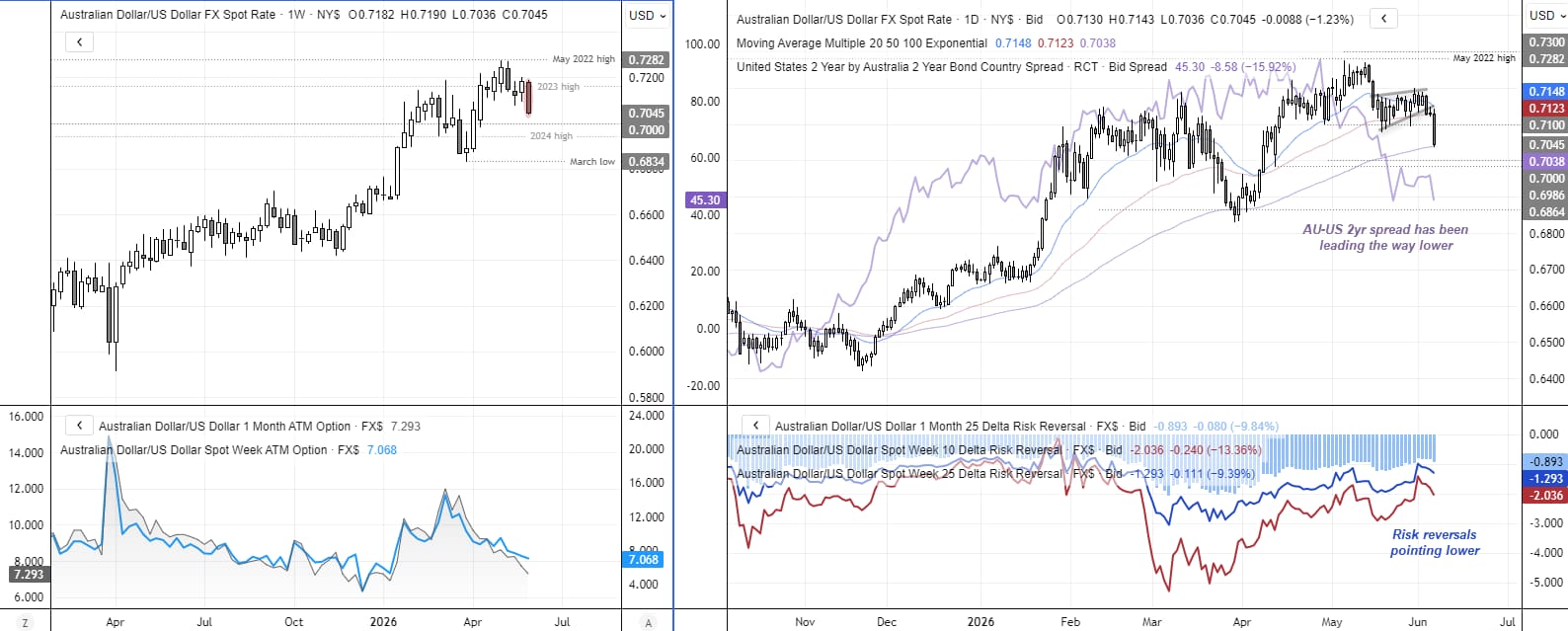
Task: Select the 'May 2022 high' label on weekly chart
Action: [x=584, y=59]
